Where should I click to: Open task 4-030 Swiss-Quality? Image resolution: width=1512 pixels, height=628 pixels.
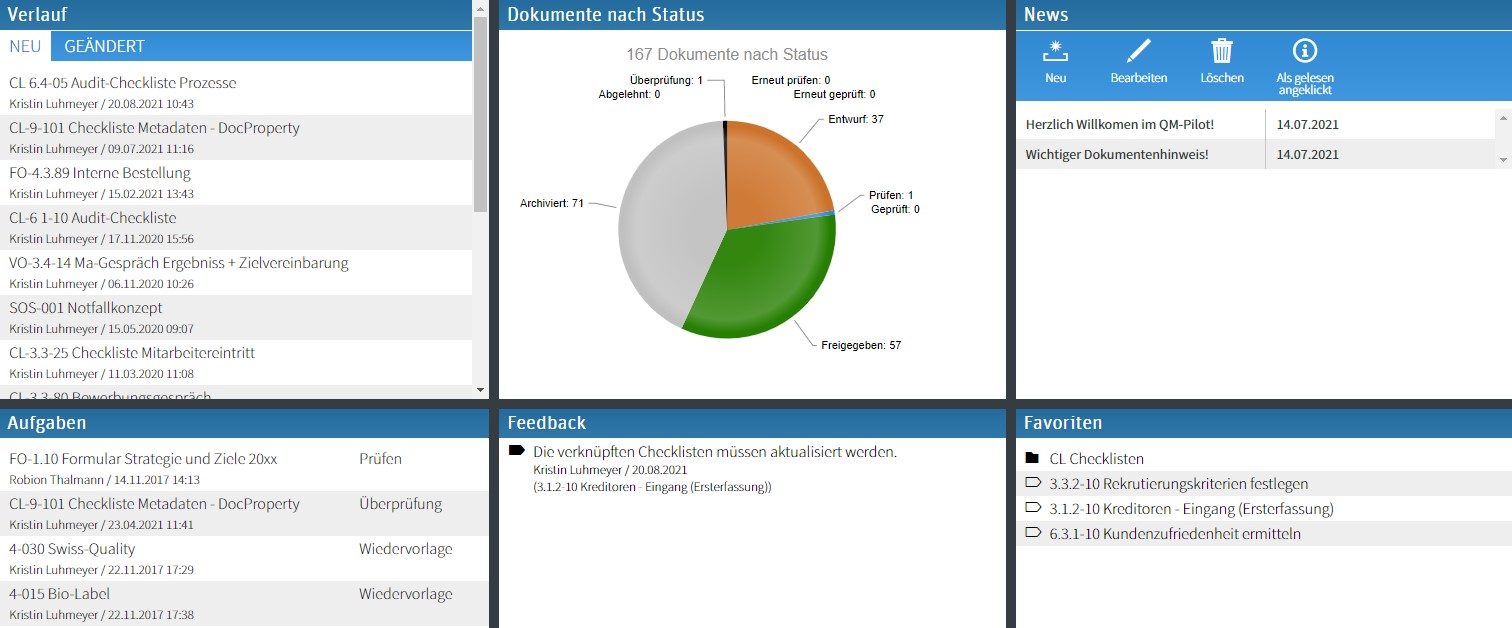pyautogui.click(x=72, y=549)
